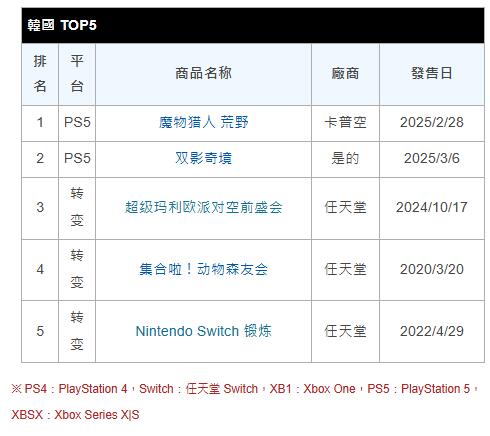This screenshot has width=490, height=436.
Task: Select the 2024/10/17 release date cell
Action: pyautogui.click(x=432, y=208)
